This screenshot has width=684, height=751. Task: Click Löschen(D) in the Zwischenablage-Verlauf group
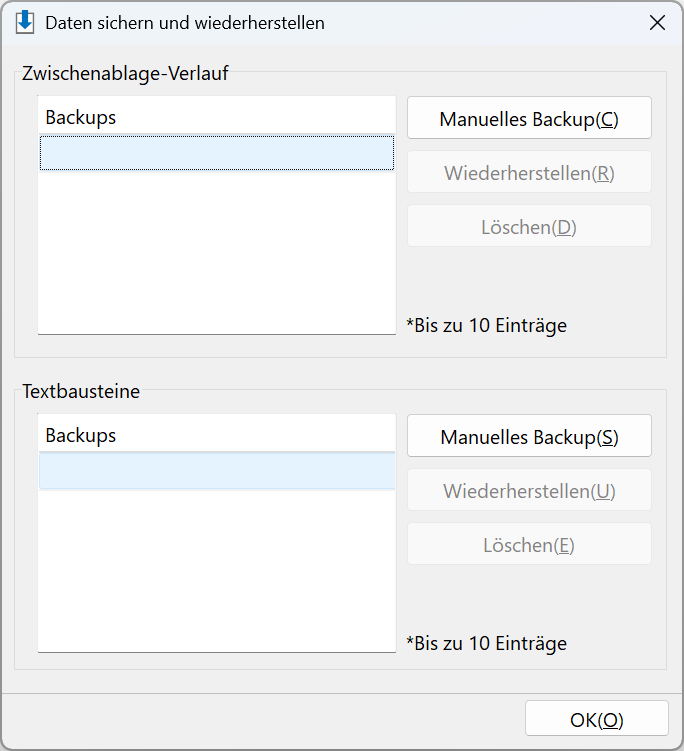click(529, 226)
